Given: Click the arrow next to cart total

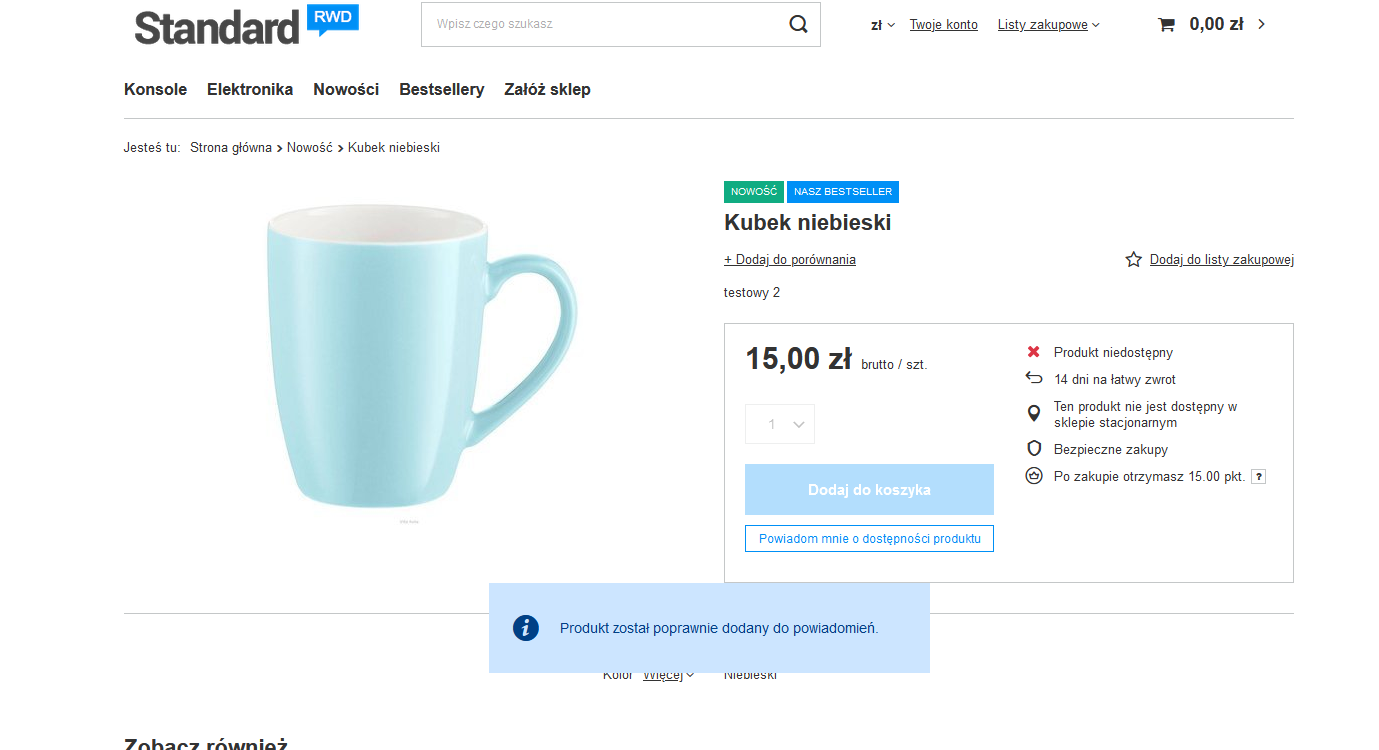Looking at the screenshot, I should point(1261,24).
